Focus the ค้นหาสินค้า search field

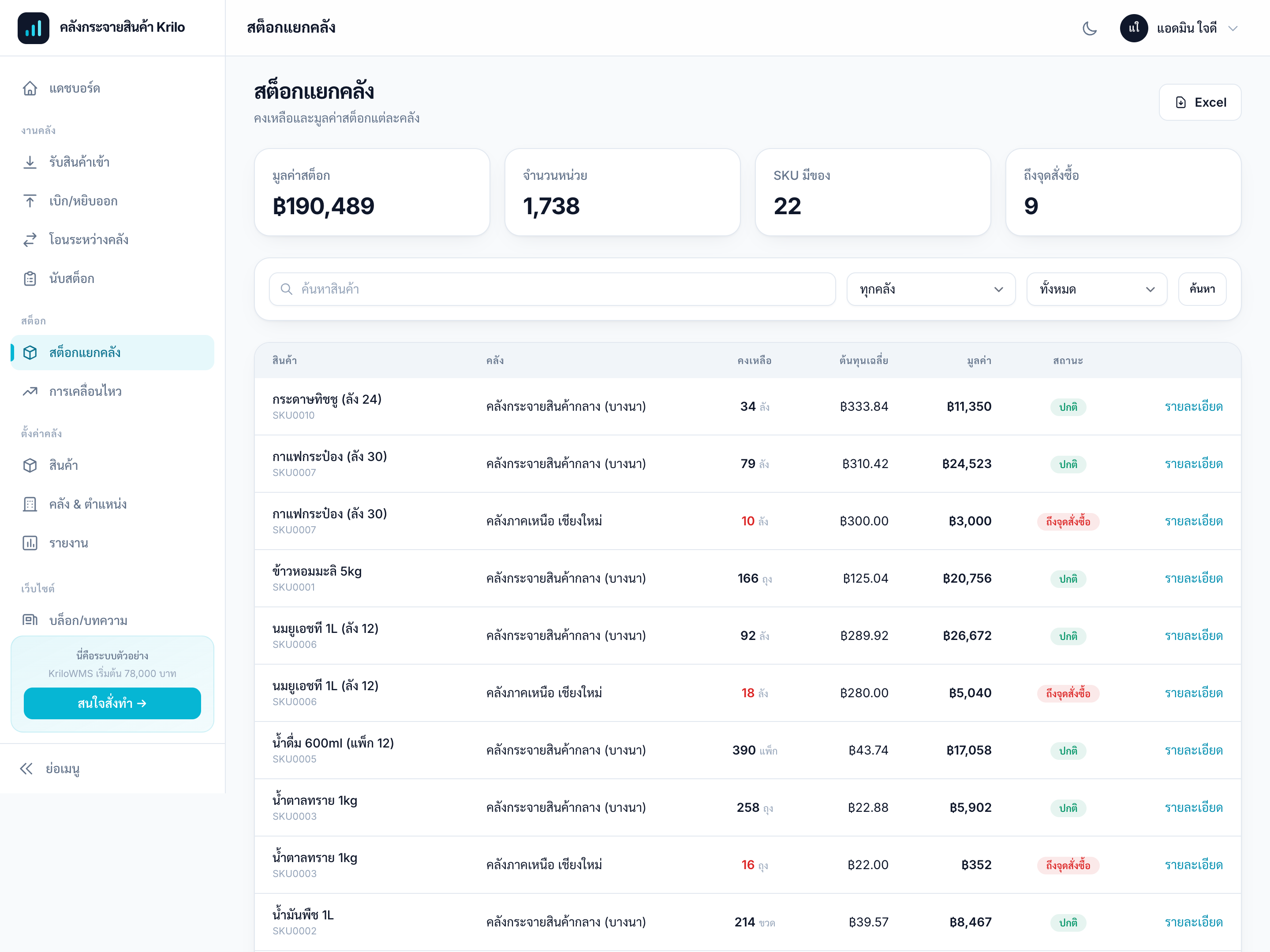pos(553,289)
